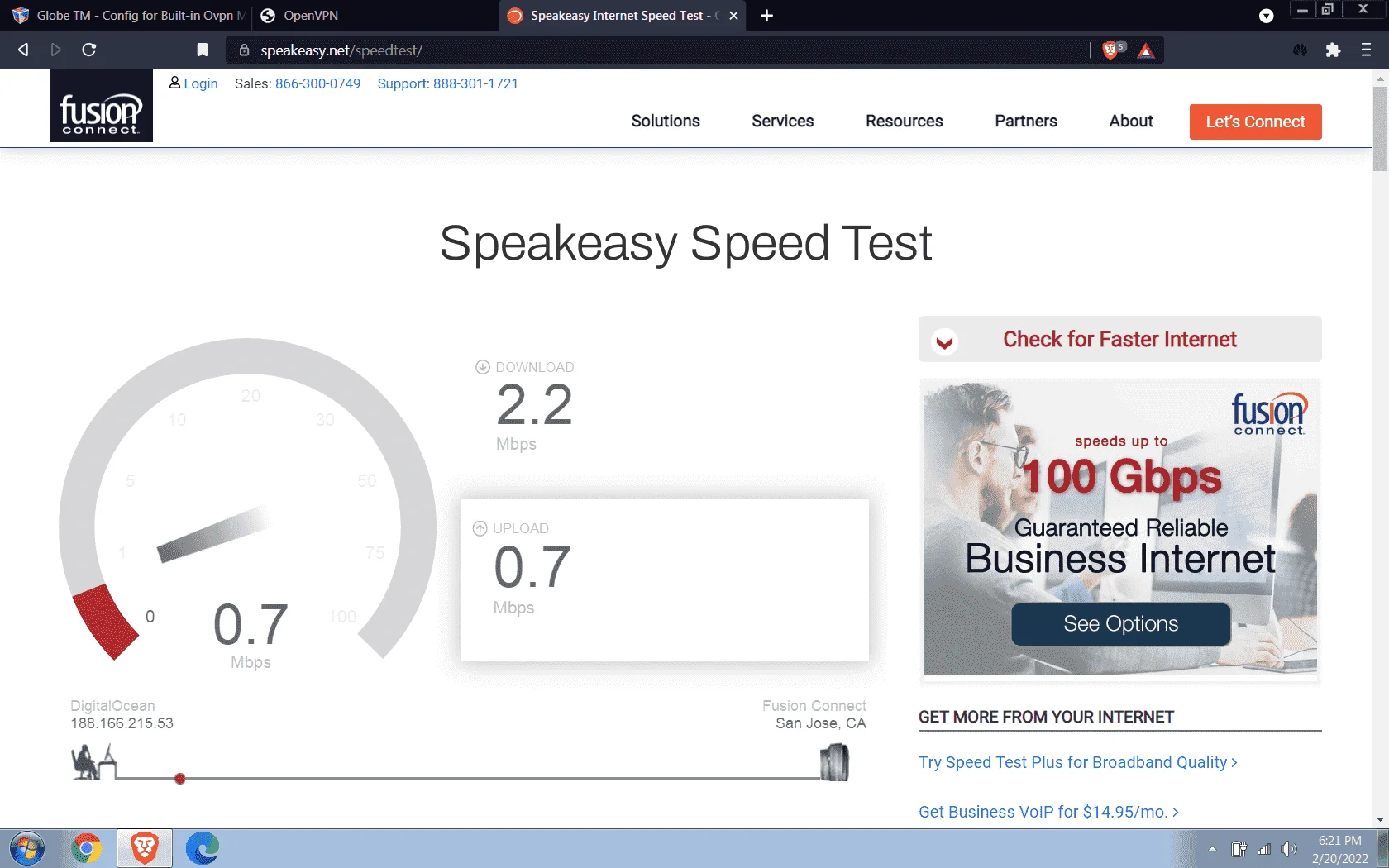The width and height of the screenshot is (1389, 868).
Task: Click the Brave browser taskbar icon
Action: (x=145, y=848)
